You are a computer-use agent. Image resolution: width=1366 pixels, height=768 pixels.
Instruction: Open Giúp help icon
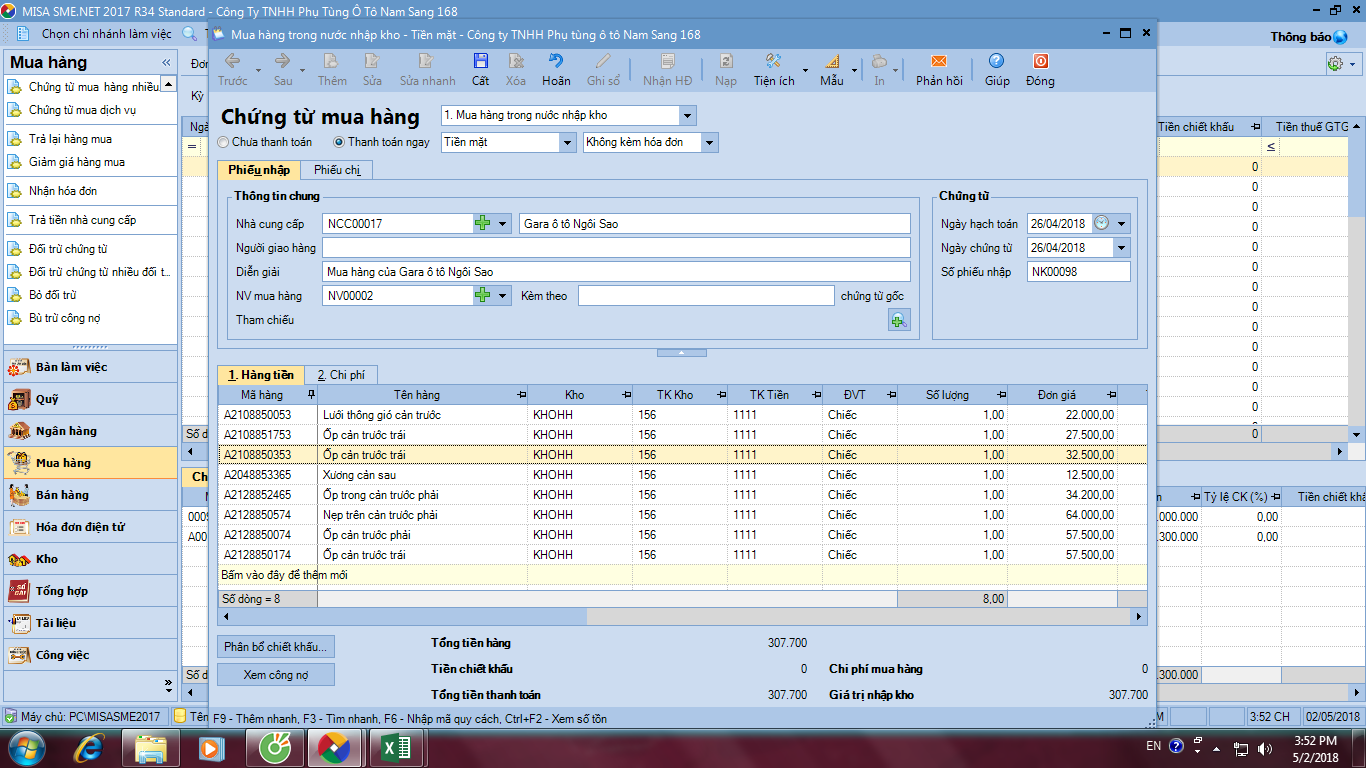[x=997, y=62]
